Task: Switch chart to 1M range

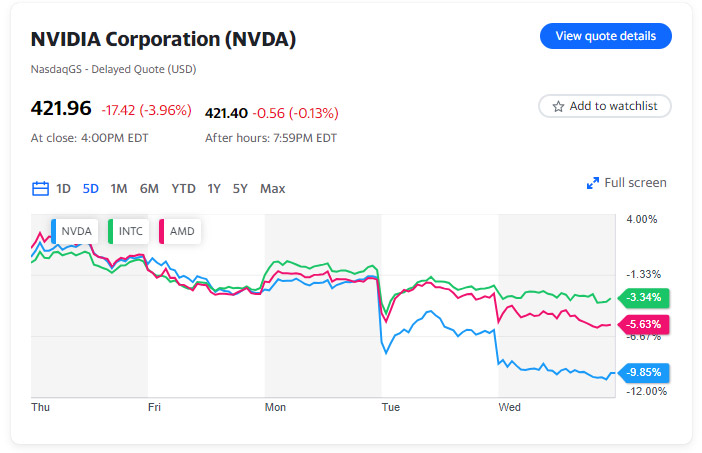Action: (119, 188)
